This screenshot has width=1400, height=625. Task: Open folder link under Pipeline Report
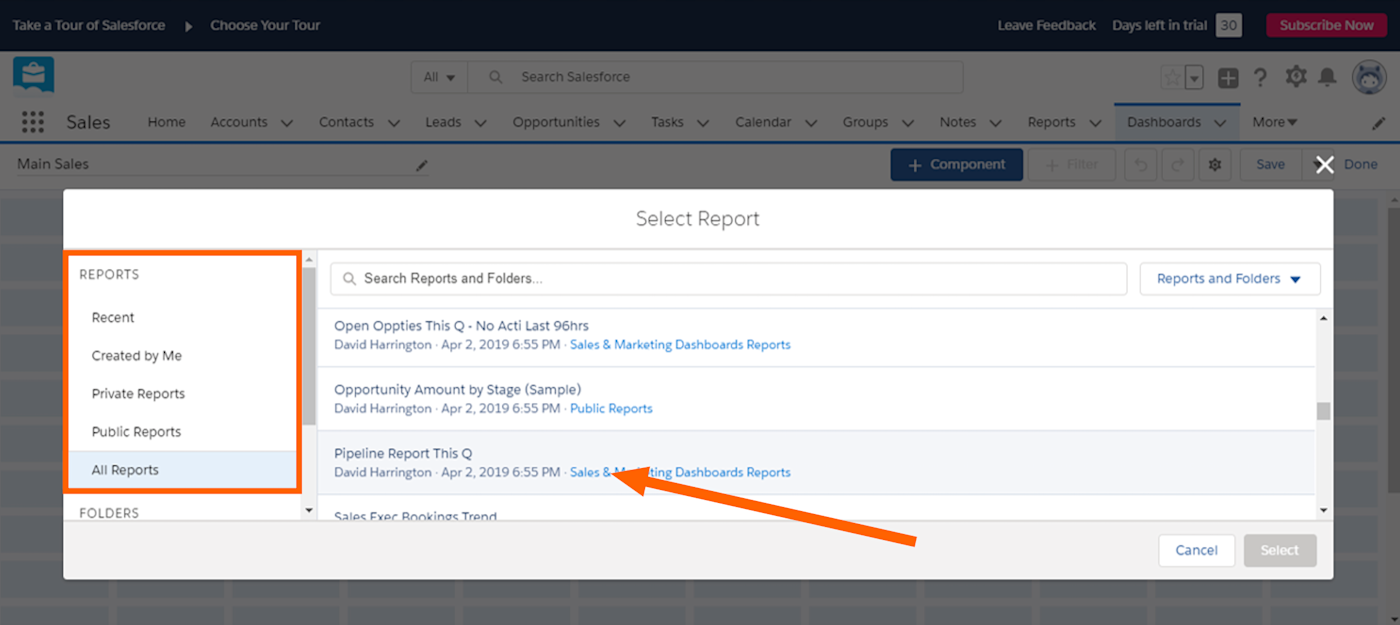pos(680,472)
